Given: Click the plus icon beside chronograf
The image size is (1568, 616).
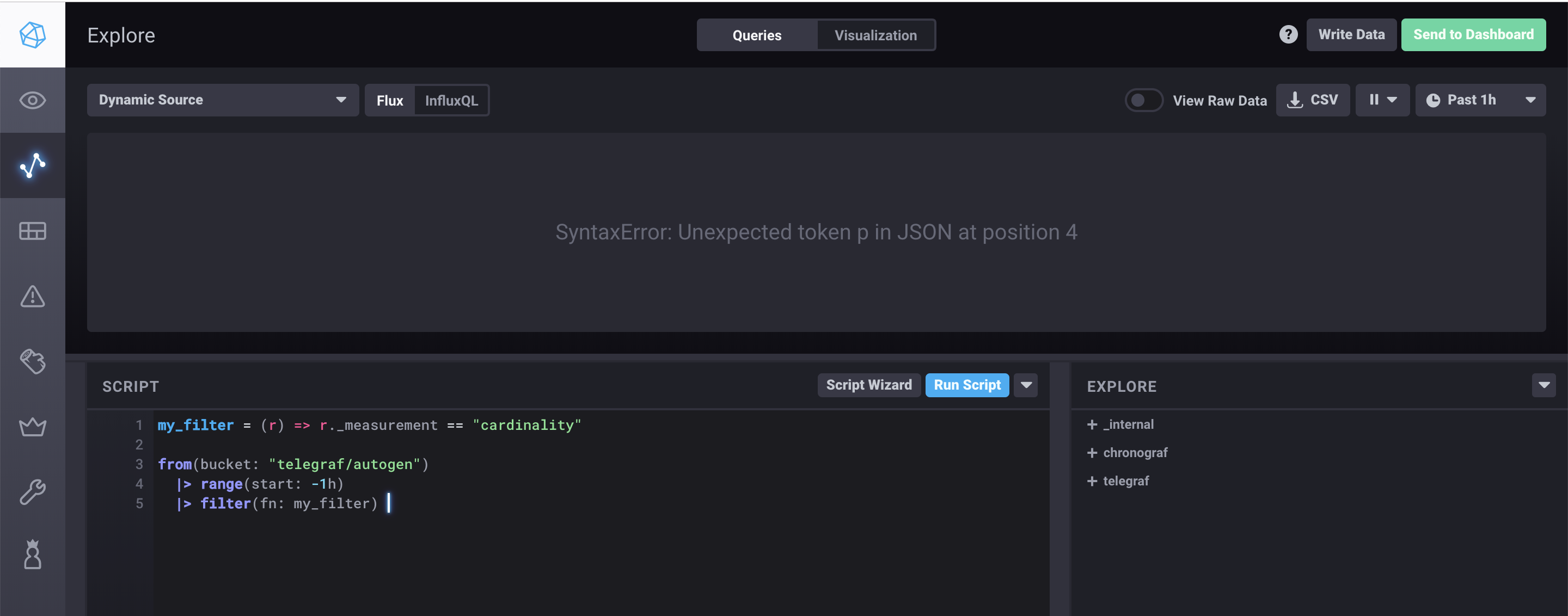Looking at the screenshot, I should click(x=1092, y=453).
